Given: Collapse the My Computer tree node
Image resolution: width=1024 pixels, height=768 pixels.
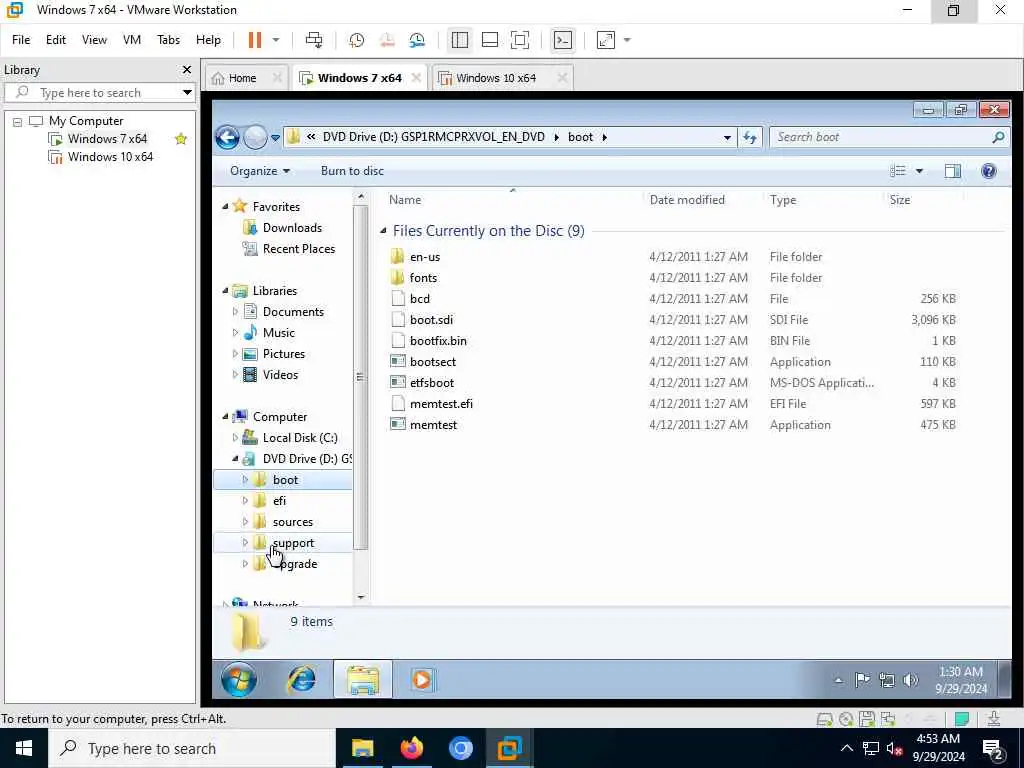Looking at the screenshot, I should pos(18,121).
